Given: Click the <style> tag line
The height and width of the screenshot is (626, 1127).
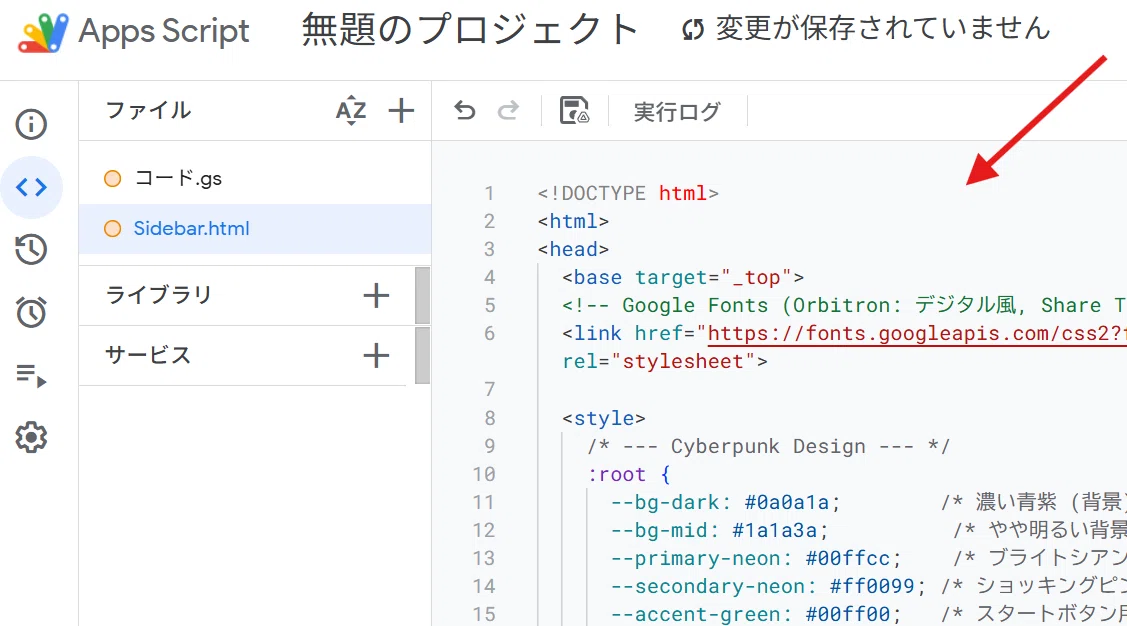Looking at the screenshot, I should (x=604, y=418).
